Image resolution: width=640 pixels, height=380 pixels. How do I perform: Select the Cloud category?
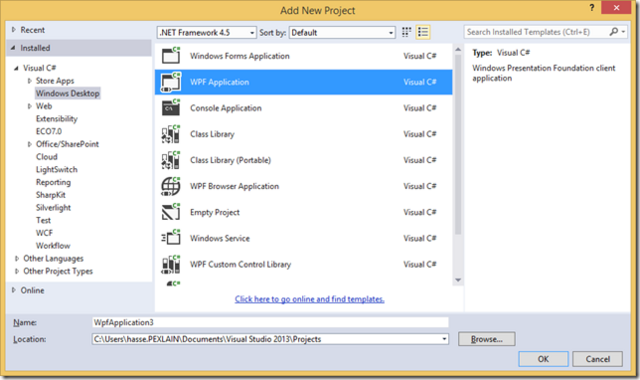click(47, 157)
